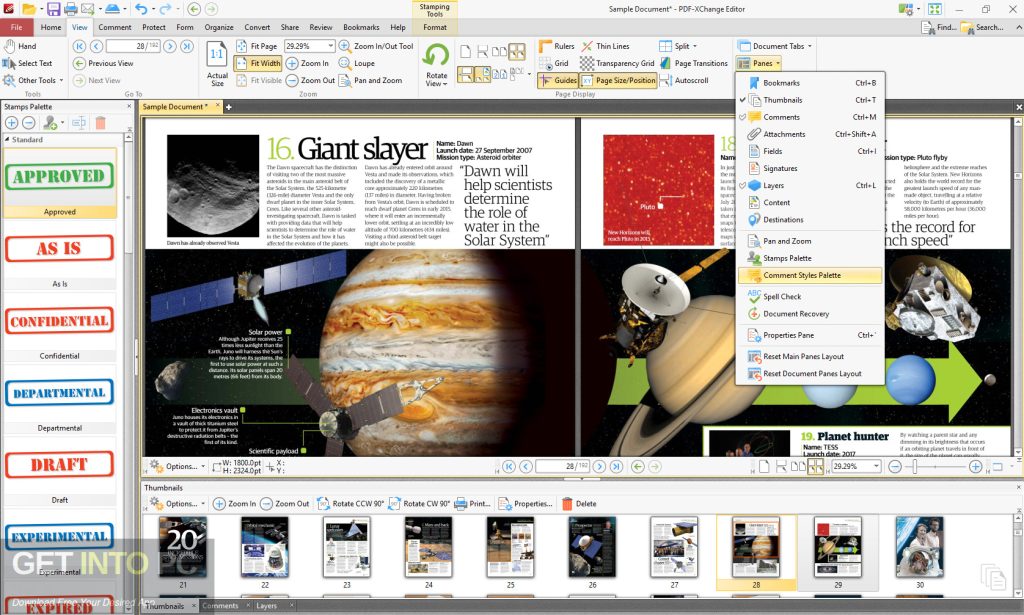The image size is (1024, 615).
Task: Delete page via Thumbnails toolbar
Action: pyautogui.click(x=579, y=504)
